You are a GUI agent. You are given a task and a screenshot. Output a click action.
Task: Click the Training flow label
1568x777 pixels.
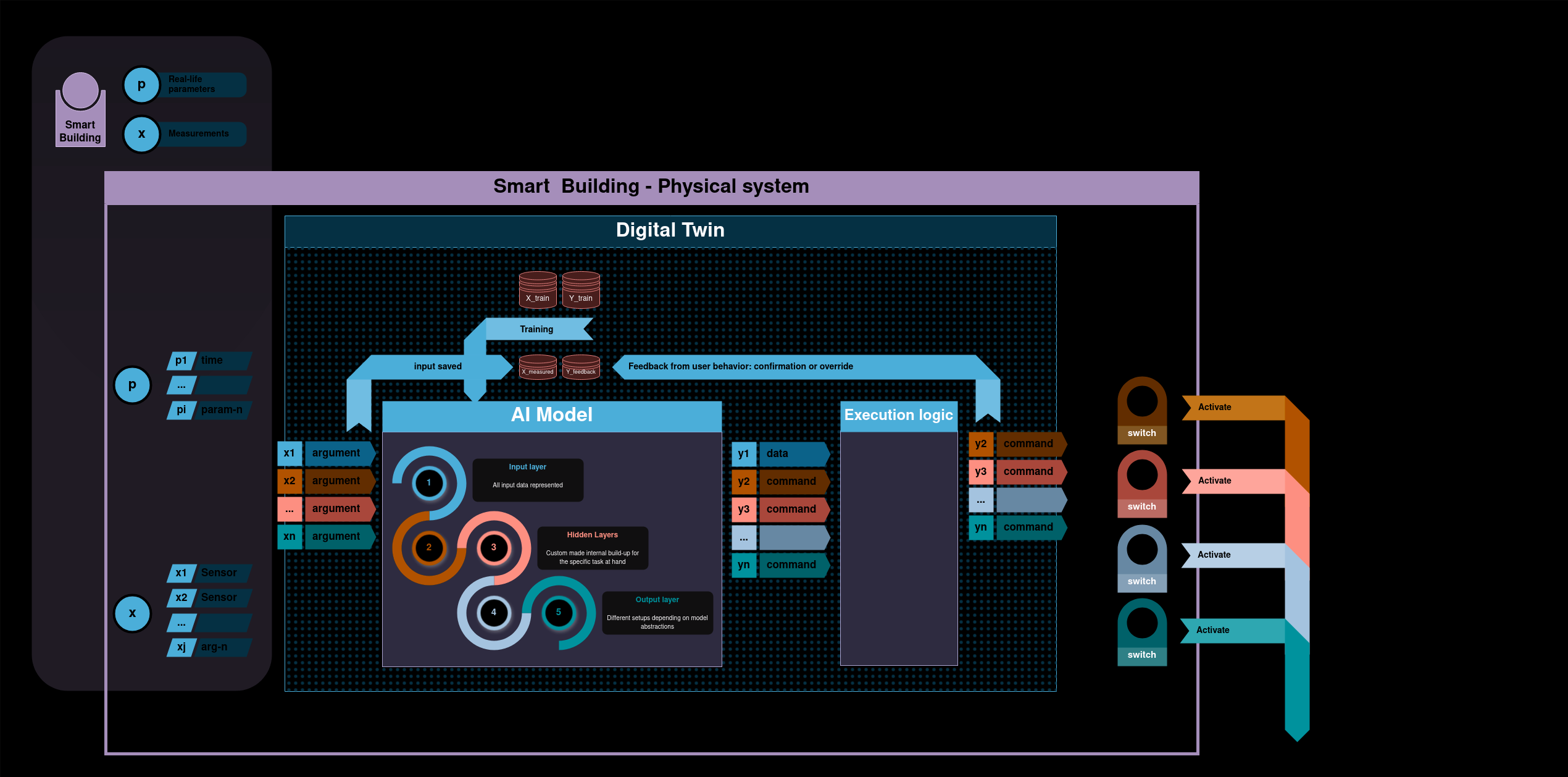coord(536,329)
